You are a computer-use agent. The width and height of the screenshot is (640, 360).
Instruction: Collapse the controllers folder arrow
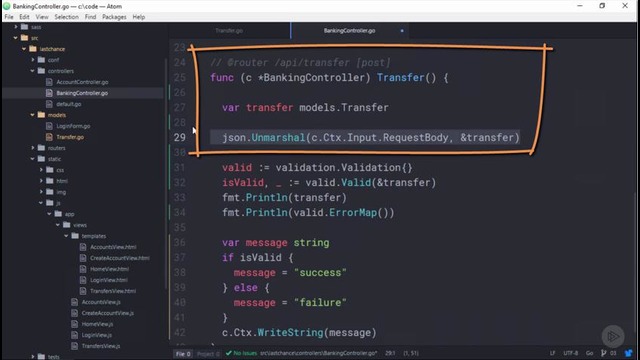coord(33,71)
